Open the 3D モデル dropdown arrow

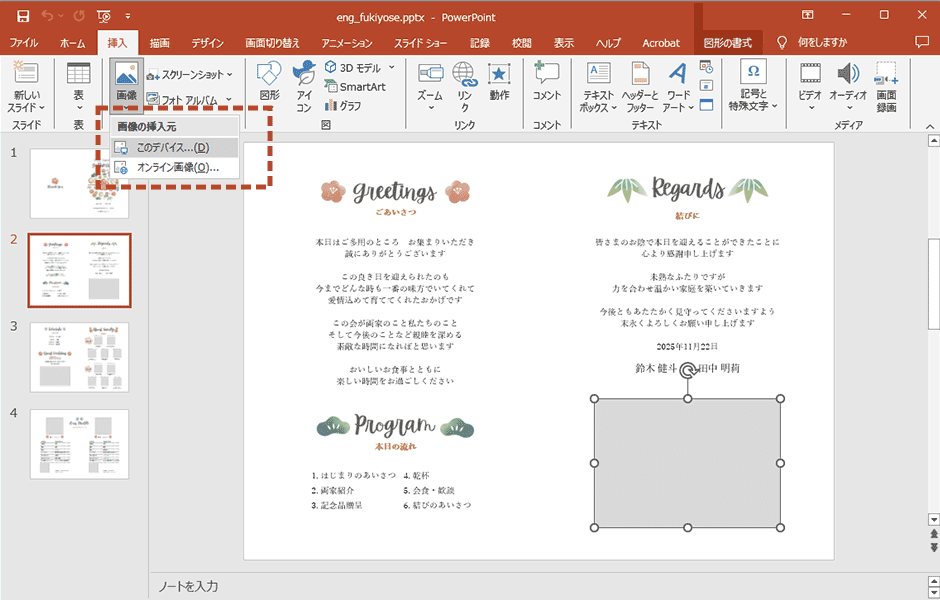tap(391, 67)
